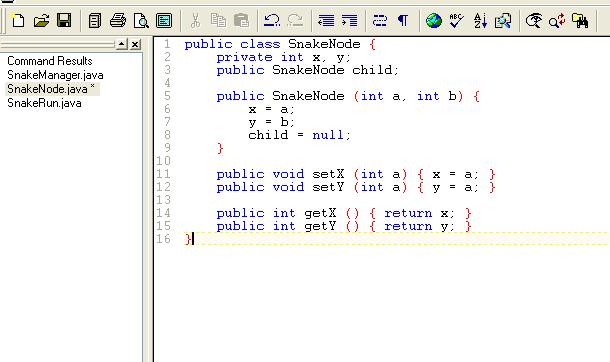This screenshot has height=362, width=610.
Task: Click the Cut scissors icon
Action: click(x=195, y=20)
